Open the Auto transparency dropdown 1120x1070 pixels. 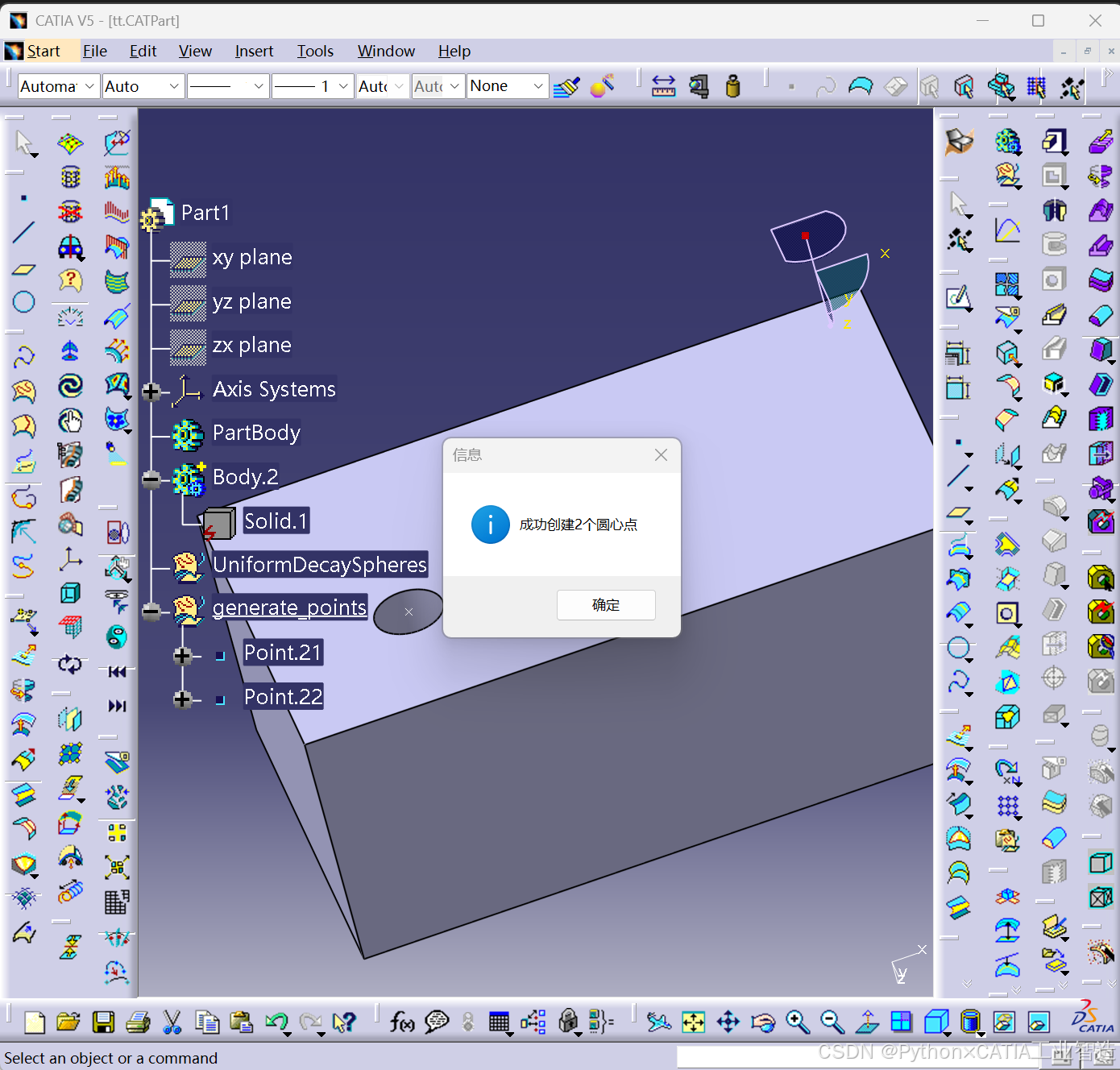click(143, 86)
